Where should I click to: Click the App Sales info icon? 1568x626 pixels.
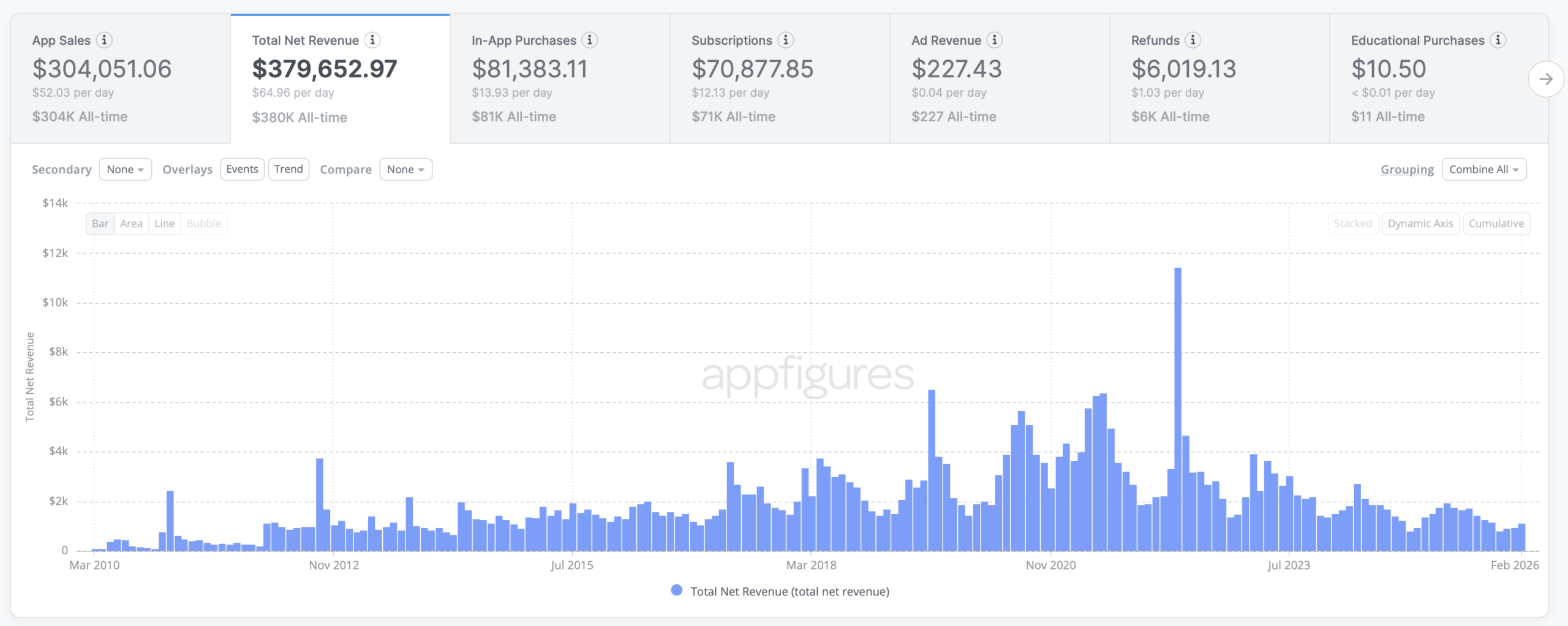[104, 40]
